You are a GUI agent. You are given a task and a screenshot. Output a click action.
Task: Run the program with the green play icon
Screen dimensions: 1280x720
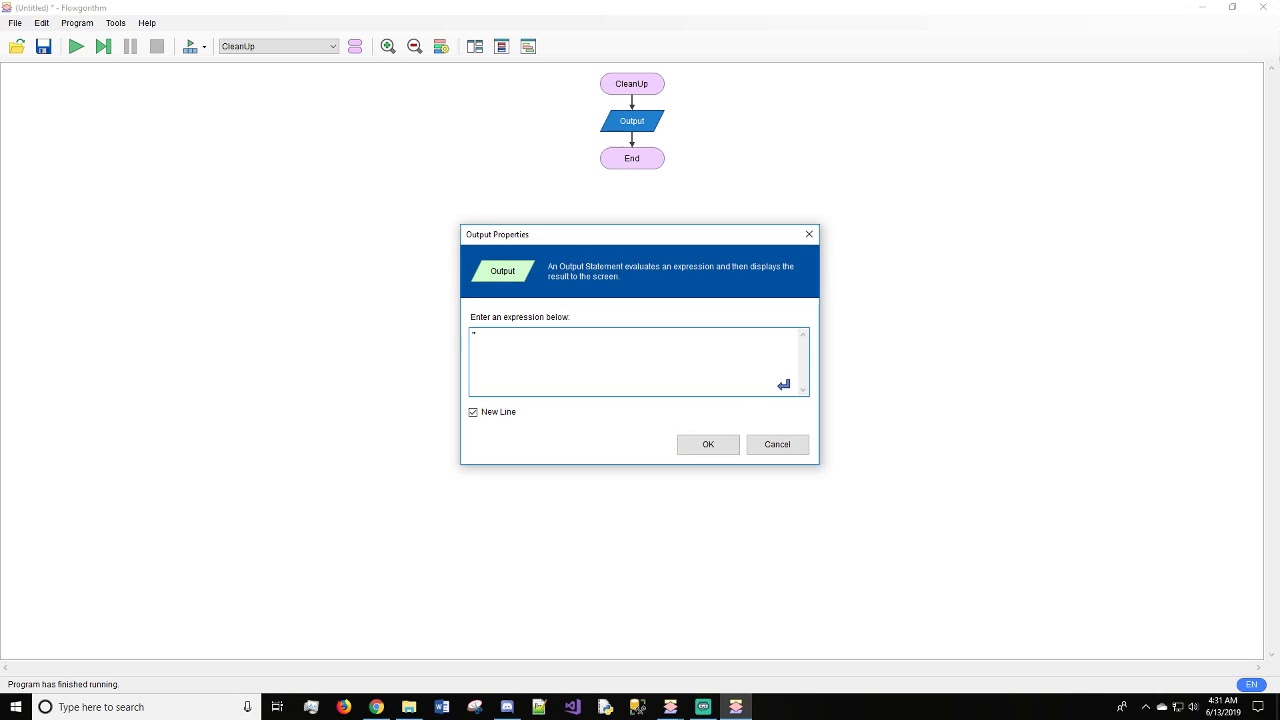pyautogui.click(x=76, y=46)
